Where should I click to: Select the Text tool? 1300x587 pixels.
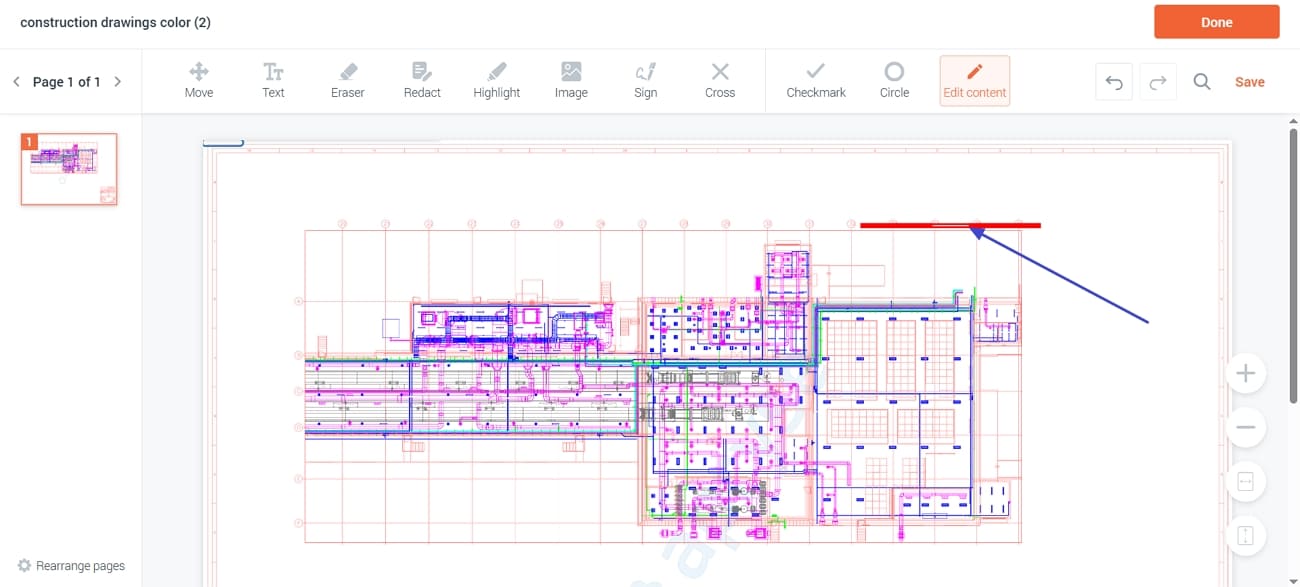click(273, 81)
